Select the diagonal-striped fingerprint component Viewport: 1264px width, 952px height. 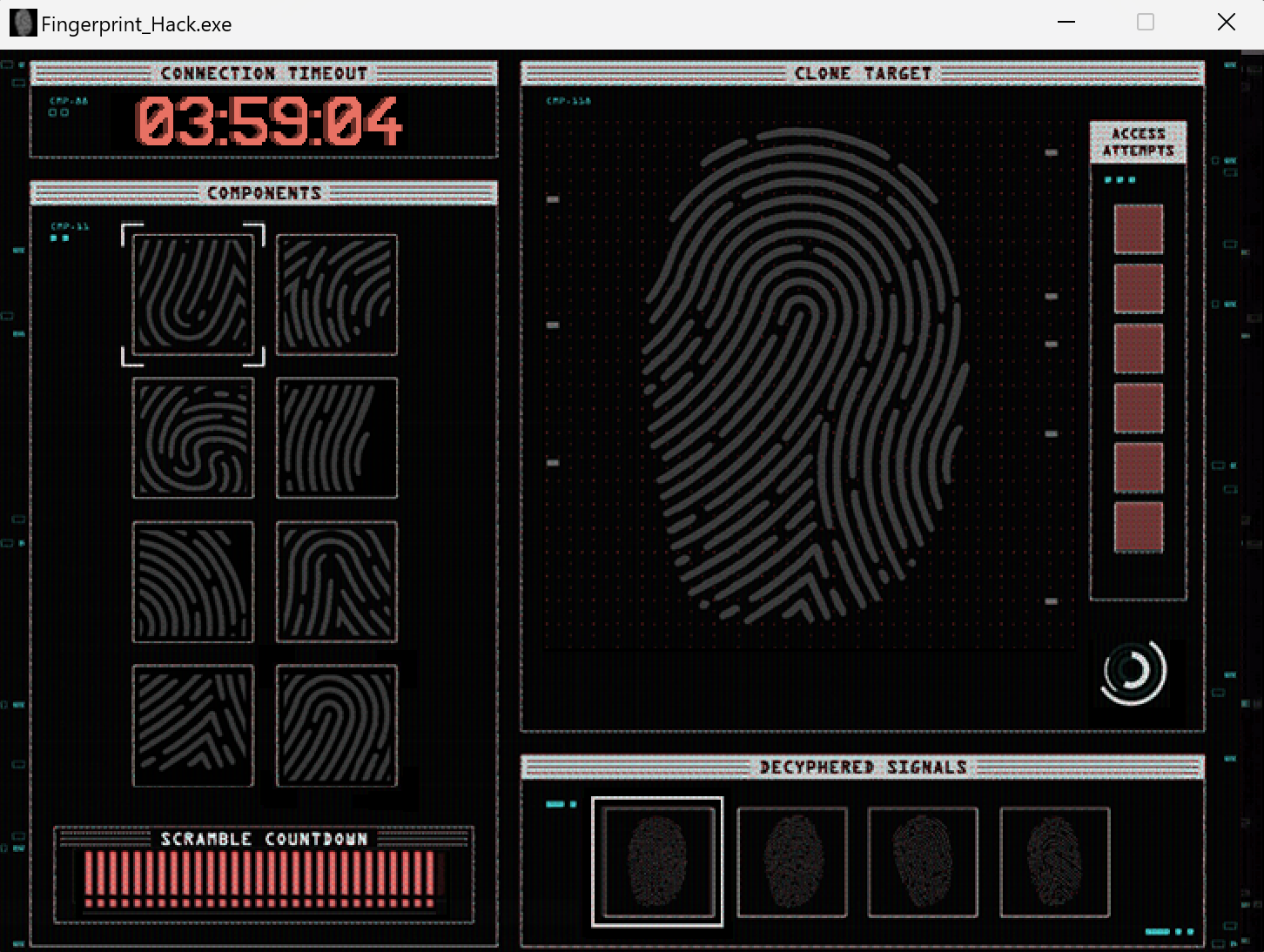point(193,727)
